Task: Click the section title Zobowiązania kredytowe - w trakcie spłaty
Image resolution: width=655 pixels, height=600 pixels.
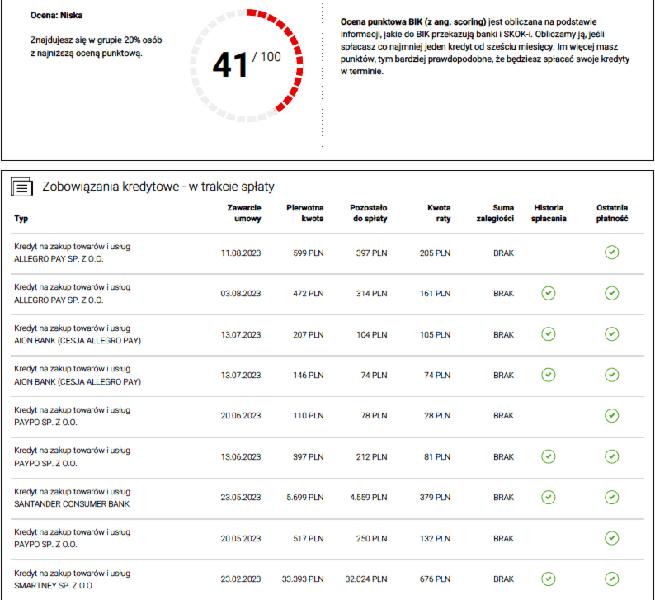Action: click(158, 186)
